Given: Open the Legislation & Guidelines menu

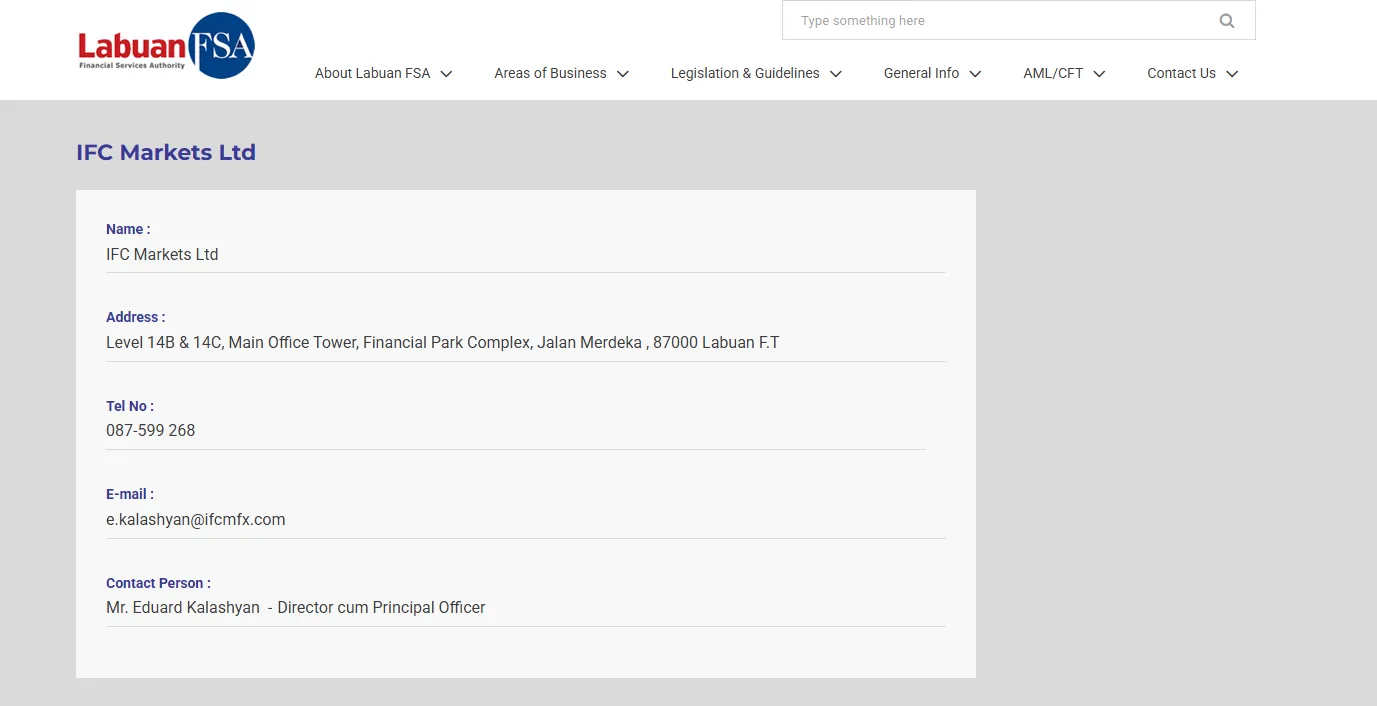Looking at the screenshot, I should point(744,73).
